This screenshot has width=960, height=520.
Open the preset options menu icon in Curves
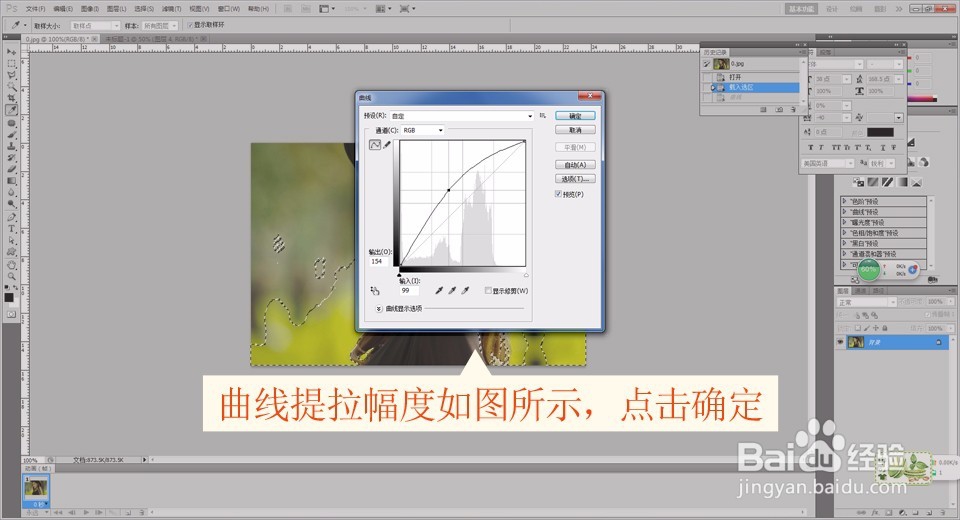[542, 116]
